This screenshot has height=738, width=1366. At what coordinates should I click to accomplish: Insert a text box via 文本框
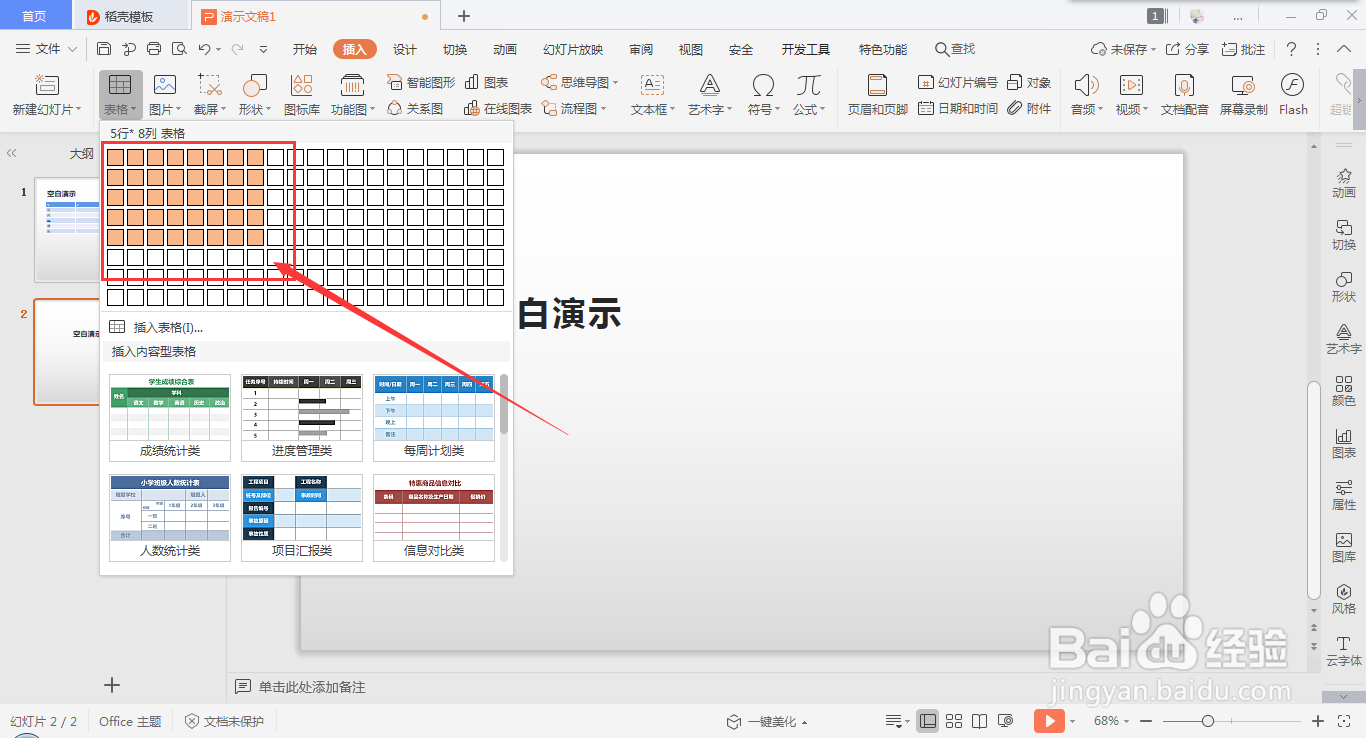tap(649, 94)
